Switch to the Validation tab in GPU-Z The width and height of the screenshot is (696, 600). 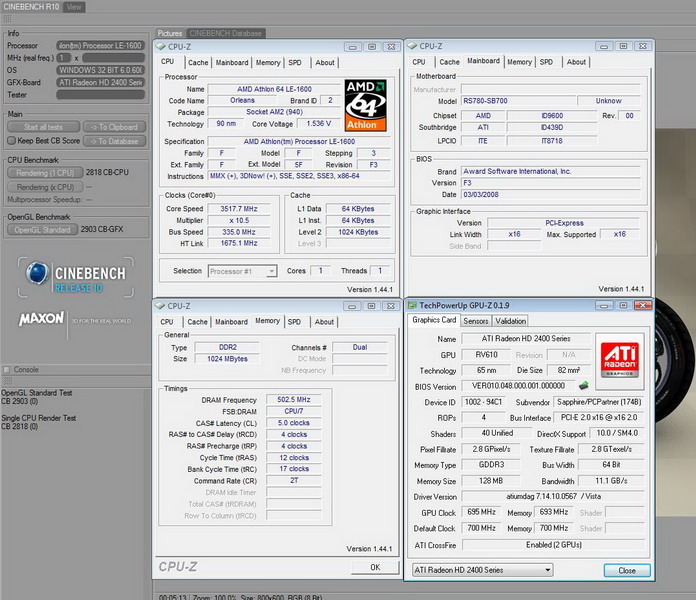click(510, 321)
